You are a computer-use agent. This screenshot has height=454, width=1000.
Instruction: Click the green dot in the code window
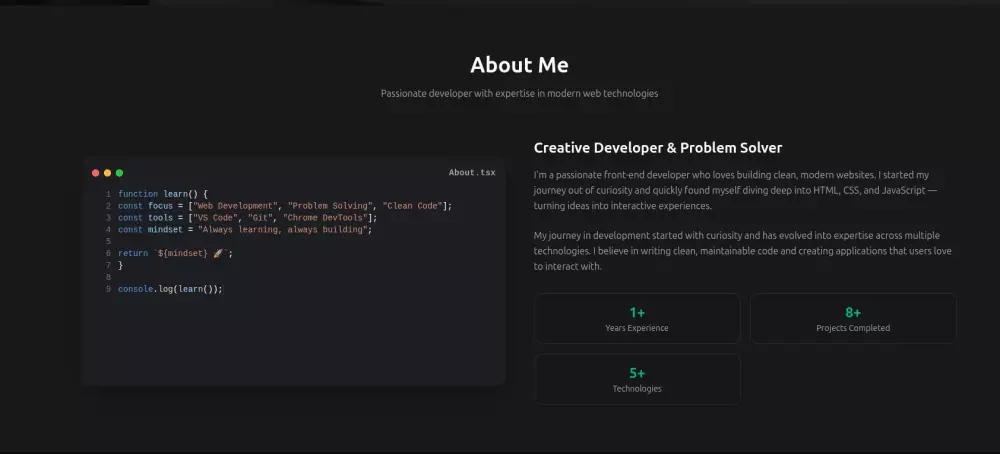click(x=120, y=173)
